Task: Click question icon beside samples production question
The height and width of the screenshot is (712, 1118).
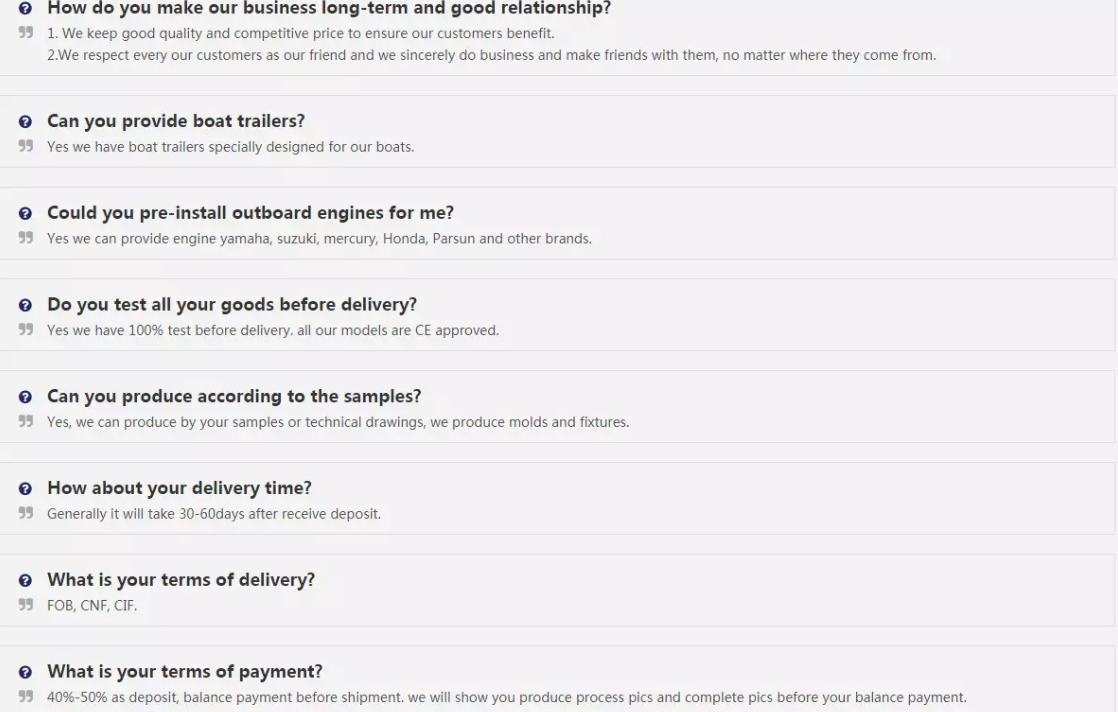Action: coord(25,397)
